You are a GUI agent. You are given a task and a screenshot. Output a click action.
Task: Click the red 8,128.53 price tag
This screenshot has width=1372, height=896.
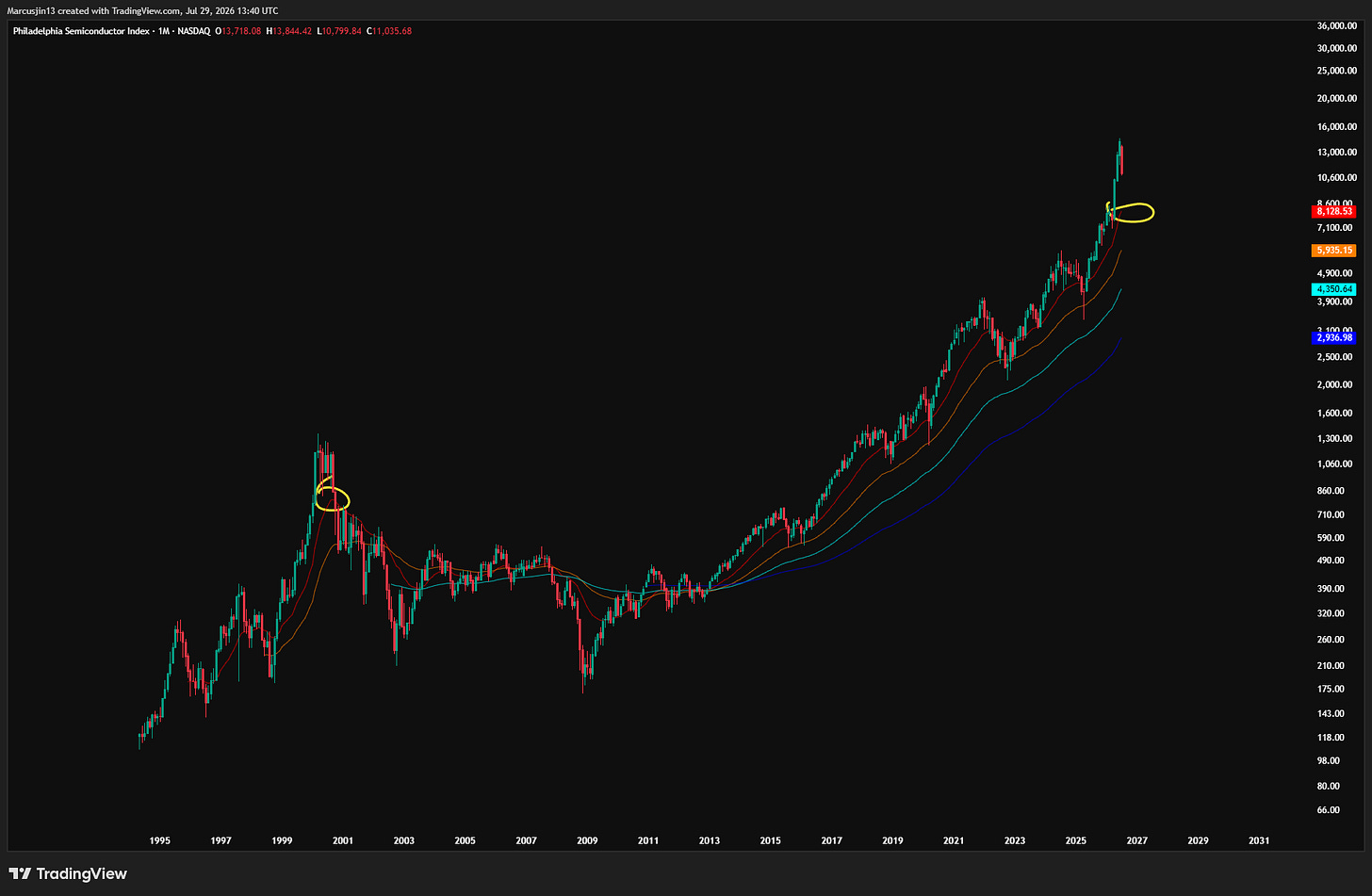[x=1334, y=212]
